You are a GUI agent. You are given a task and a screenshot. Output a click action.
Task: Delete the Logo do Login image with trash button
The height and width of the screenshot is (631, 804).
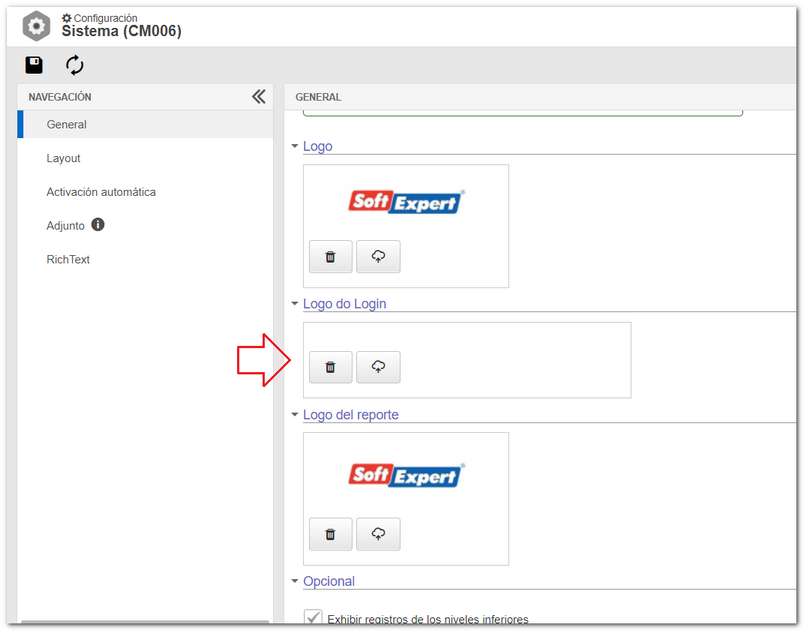coord(331,367)
